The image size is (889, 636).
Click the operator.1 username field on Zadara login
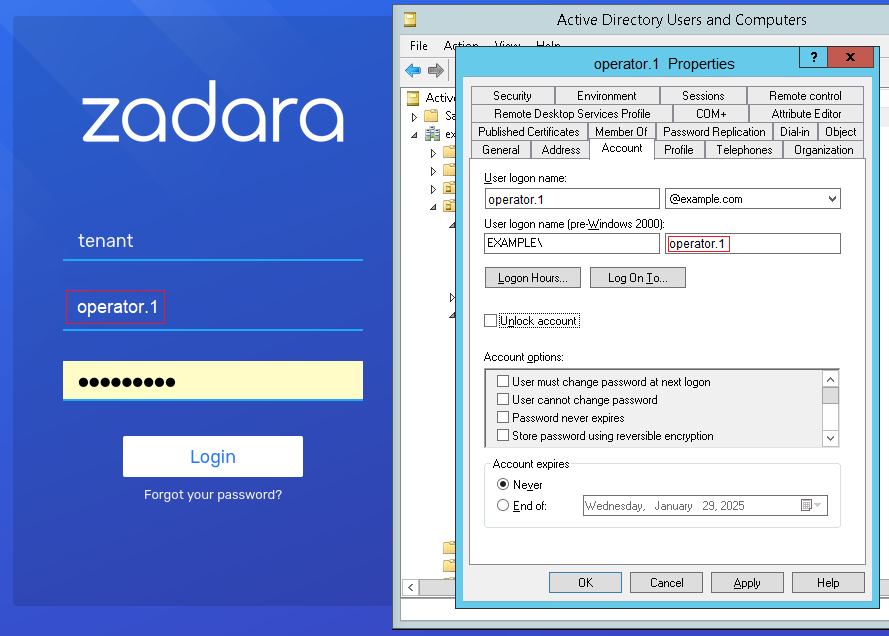(x=213, y=308)
